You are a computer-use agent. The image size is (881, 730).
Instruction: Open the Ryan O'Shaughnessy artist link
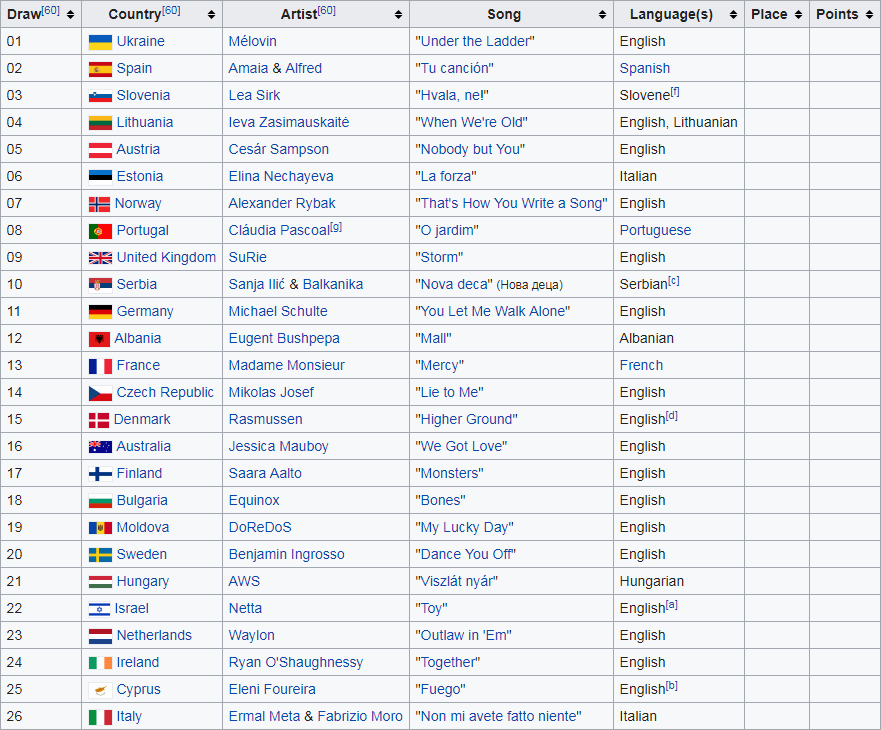[x=296, y=662]
